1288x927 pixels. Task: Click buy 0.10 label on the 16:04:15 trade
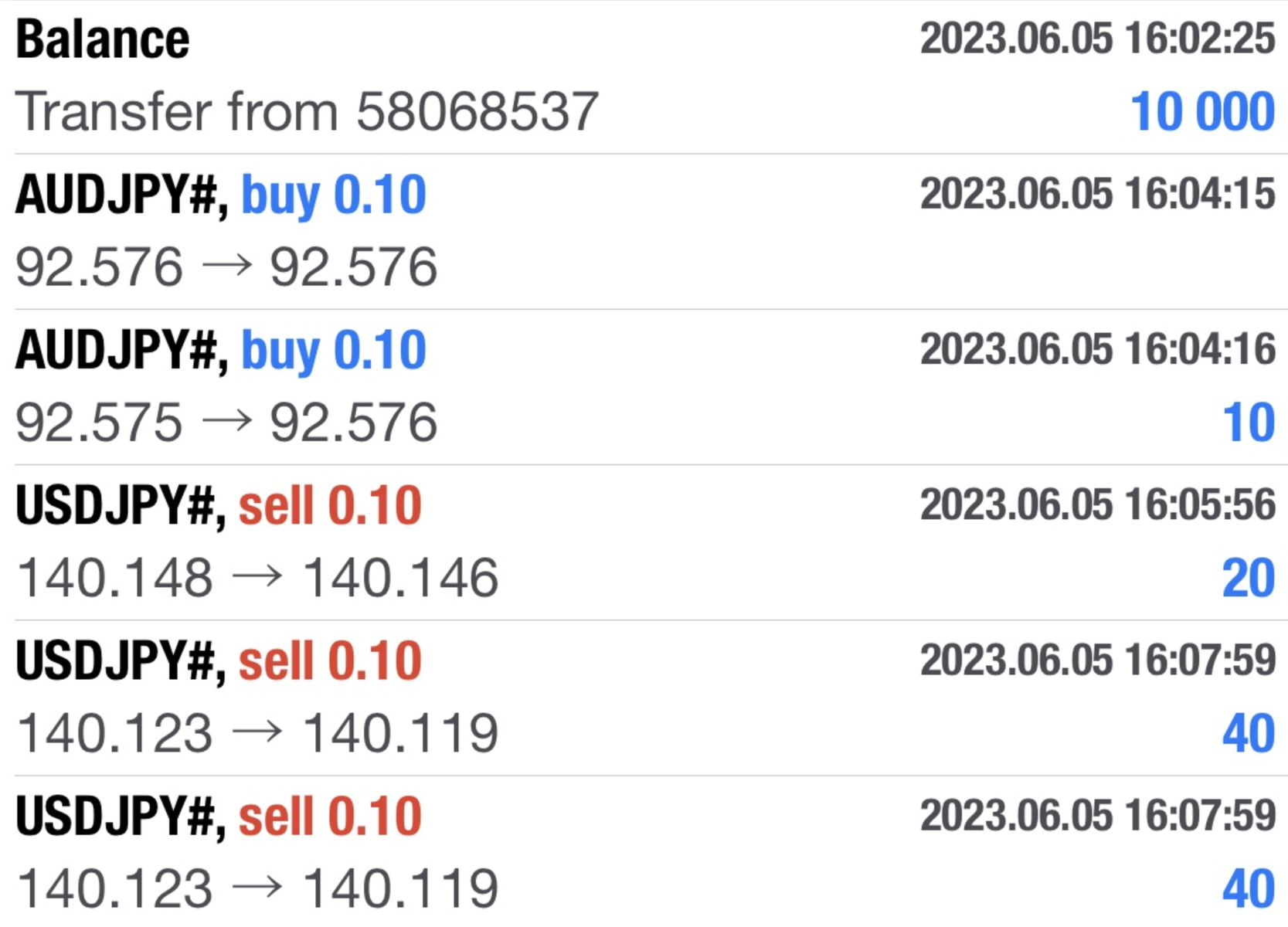coord(334,195)
